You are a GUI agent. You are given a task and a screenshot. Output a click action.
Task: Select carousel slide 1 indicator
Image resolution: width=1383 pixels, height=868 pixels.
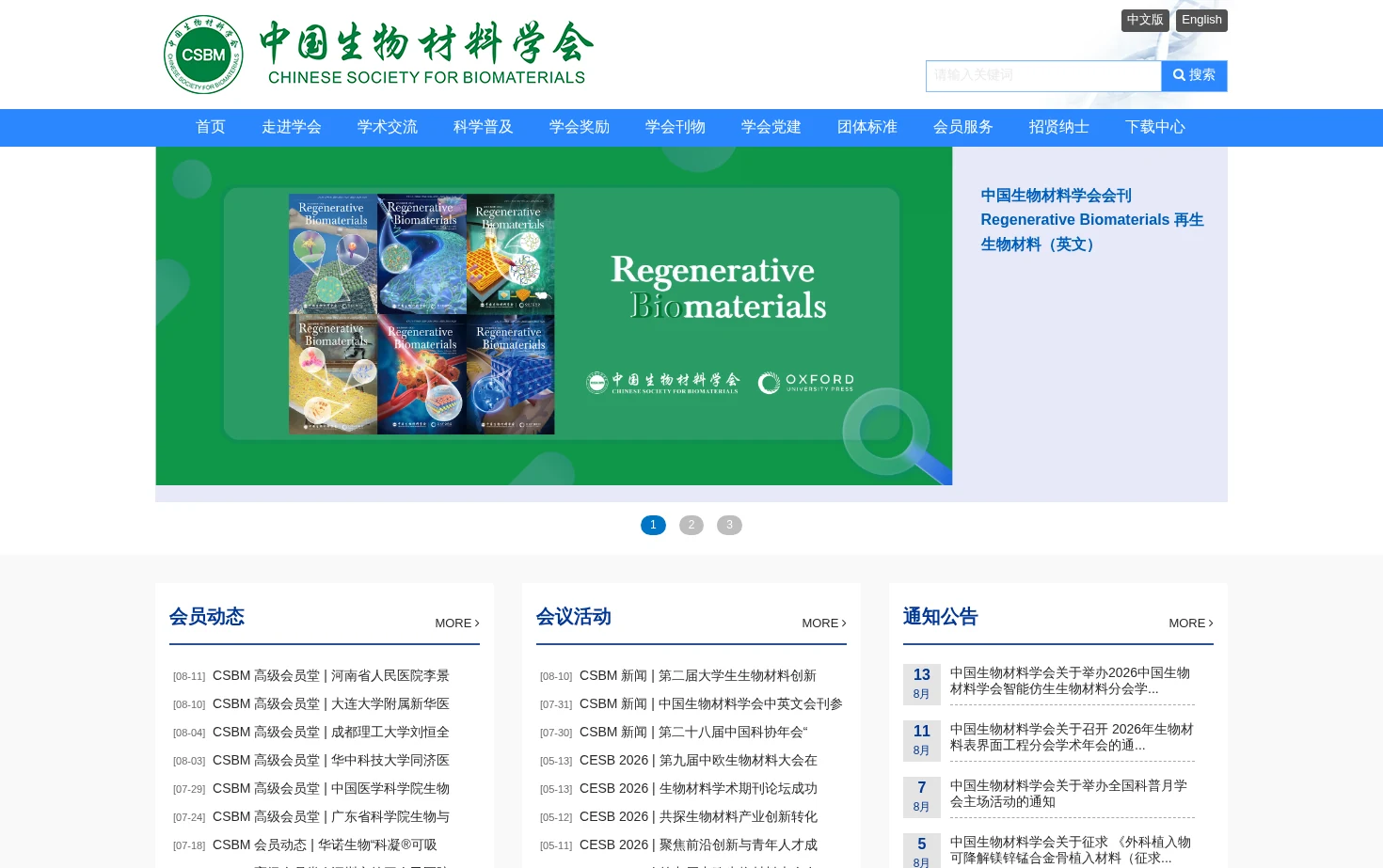click(653, 525)
